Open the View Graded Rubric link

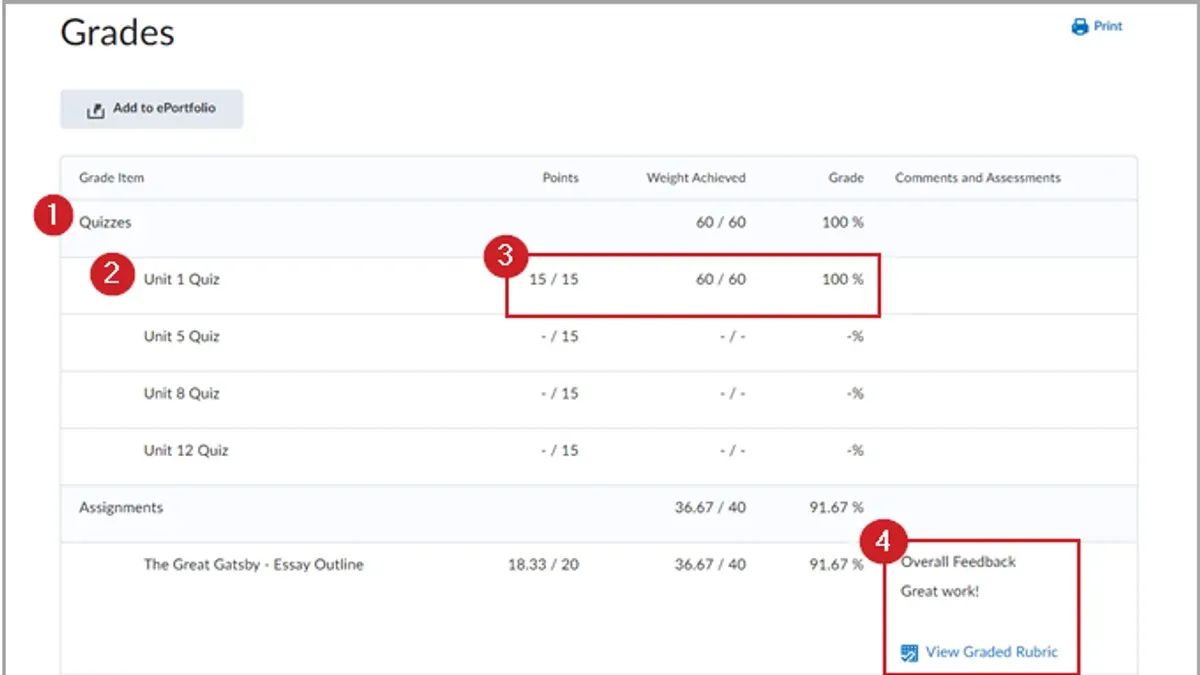click(992, 652)
